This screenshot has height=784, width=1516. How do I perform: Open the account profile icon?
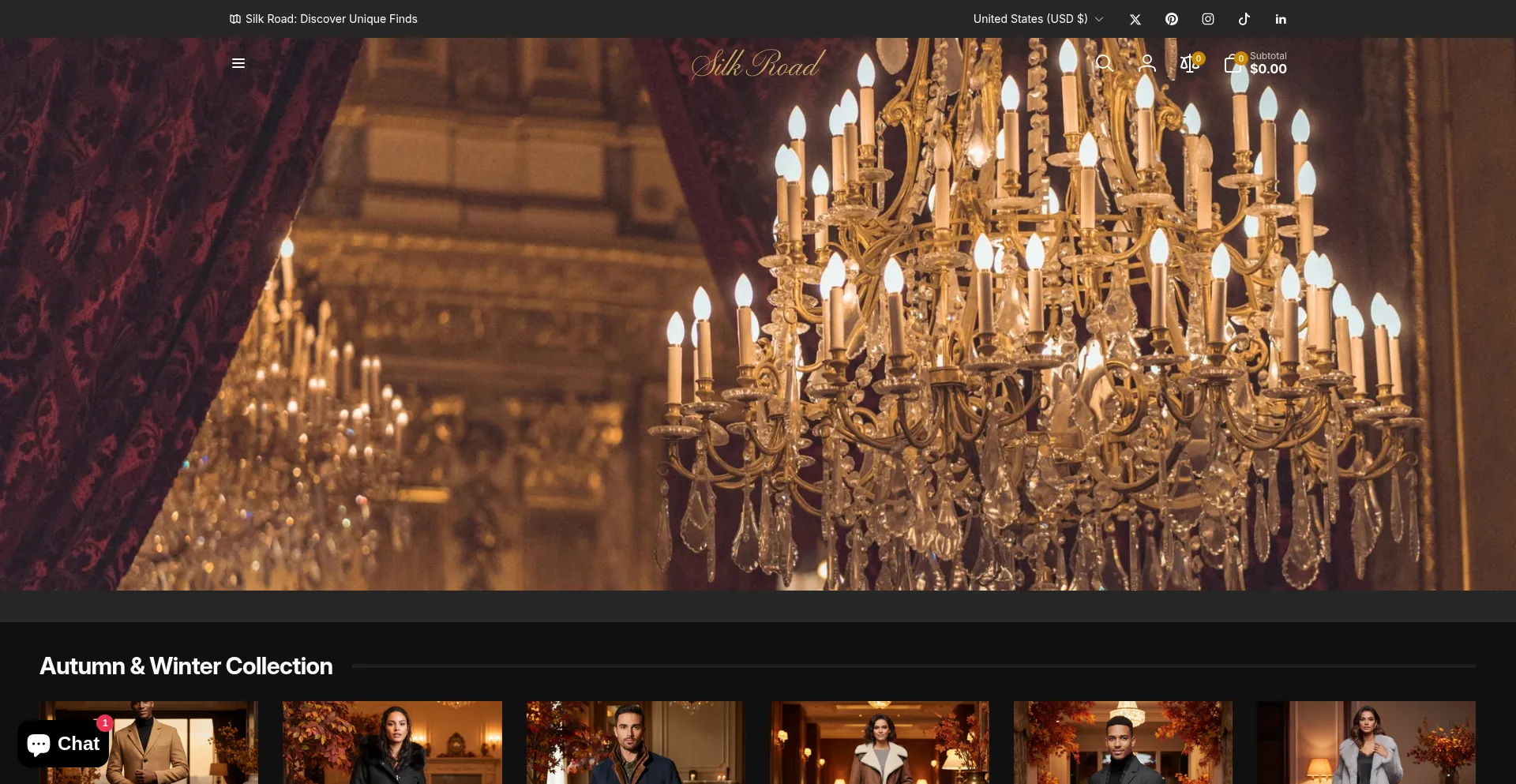click(x=1146, y=63)
